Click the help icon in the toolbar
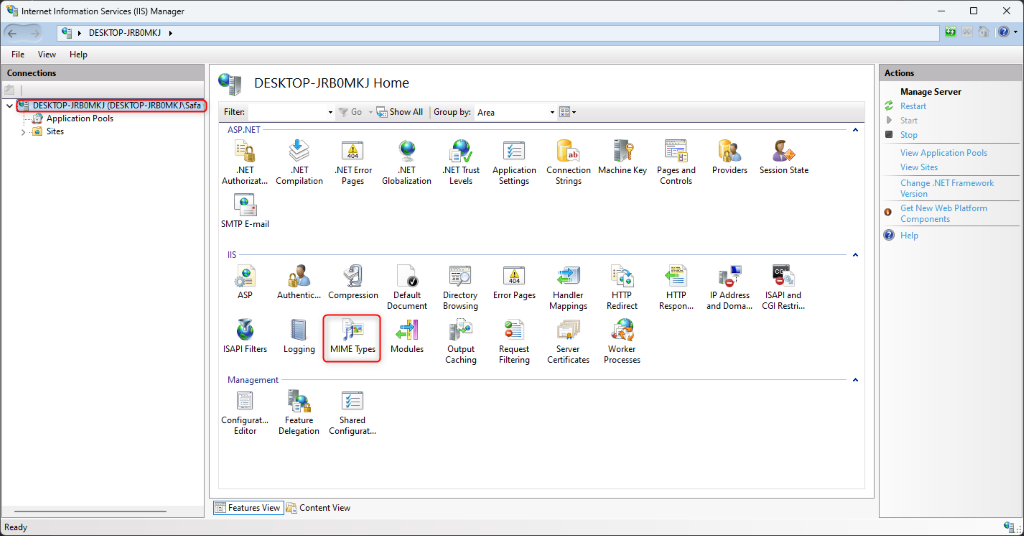The image size is (1024, 536). point(1004,32)
